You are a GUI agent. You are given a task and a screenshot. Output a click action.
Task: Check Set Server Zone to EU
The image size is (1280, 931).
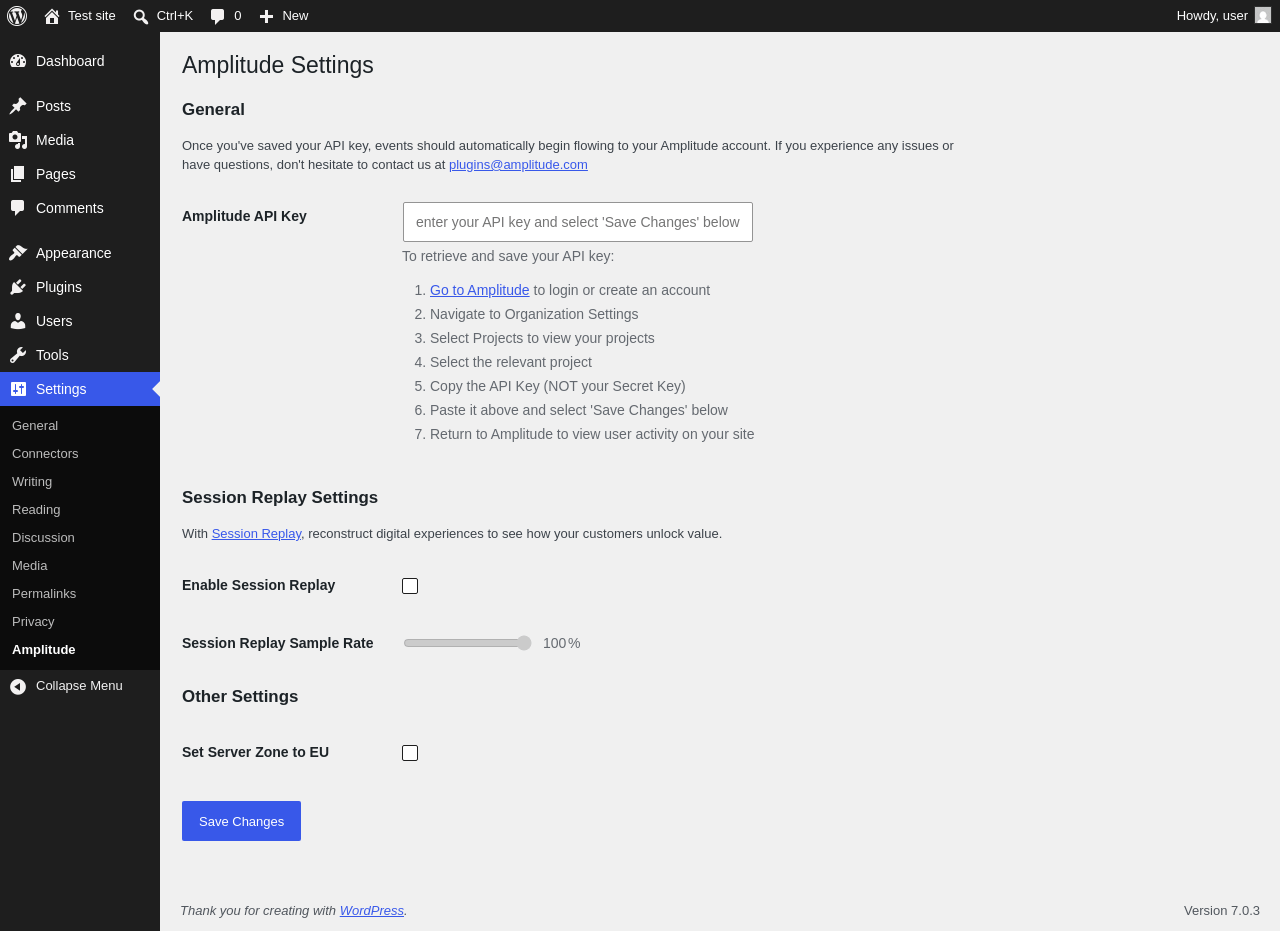click(x=410, y=753)
